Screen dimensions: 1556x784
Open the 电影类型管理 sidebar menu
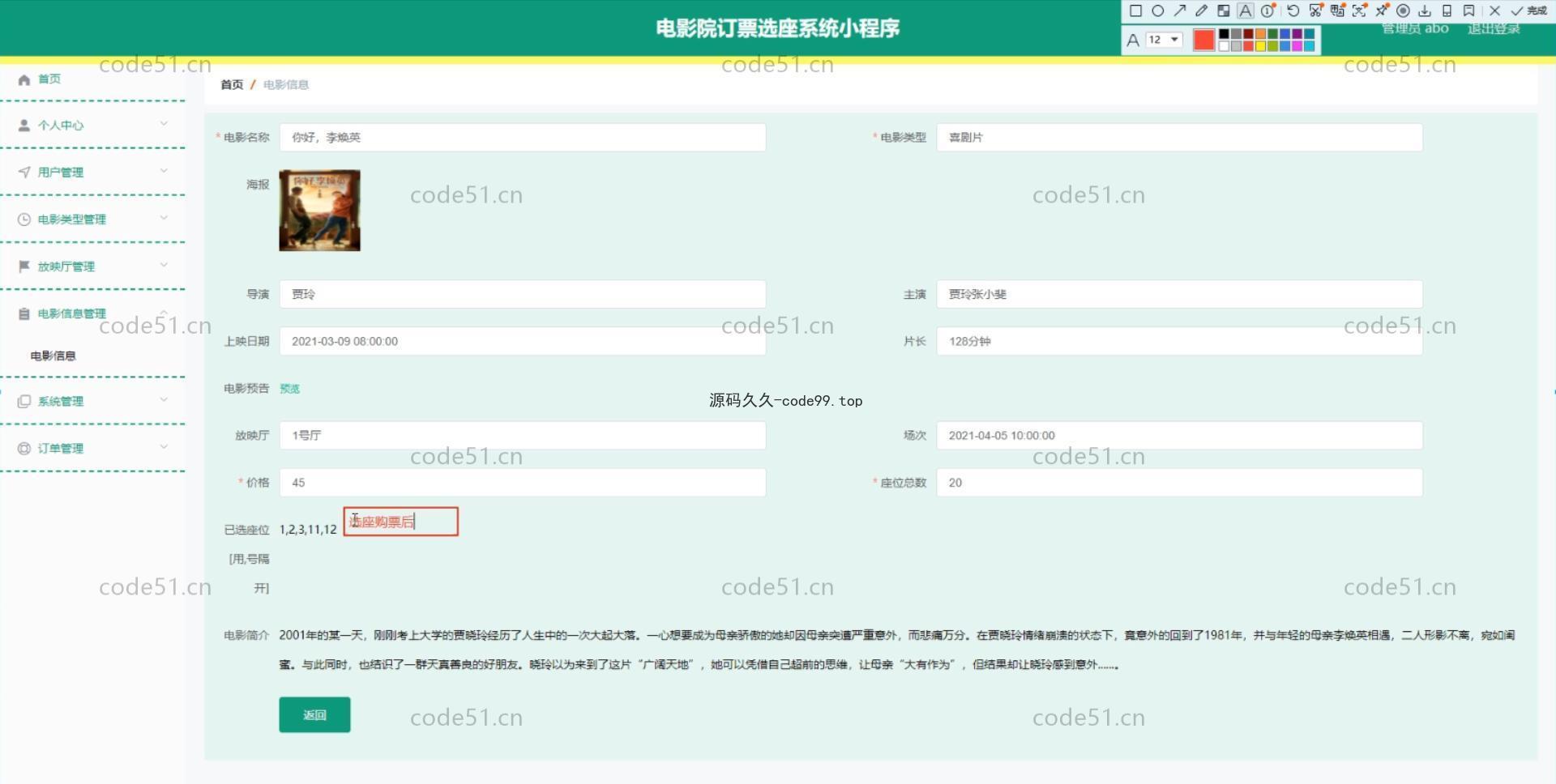pyautogui.click(x=93, y=219)
